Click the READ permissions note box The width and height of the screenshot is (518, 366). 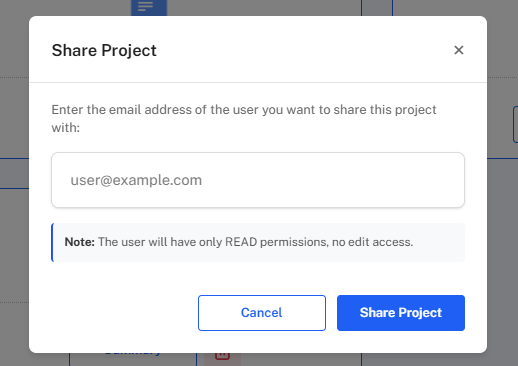point(258,242)
